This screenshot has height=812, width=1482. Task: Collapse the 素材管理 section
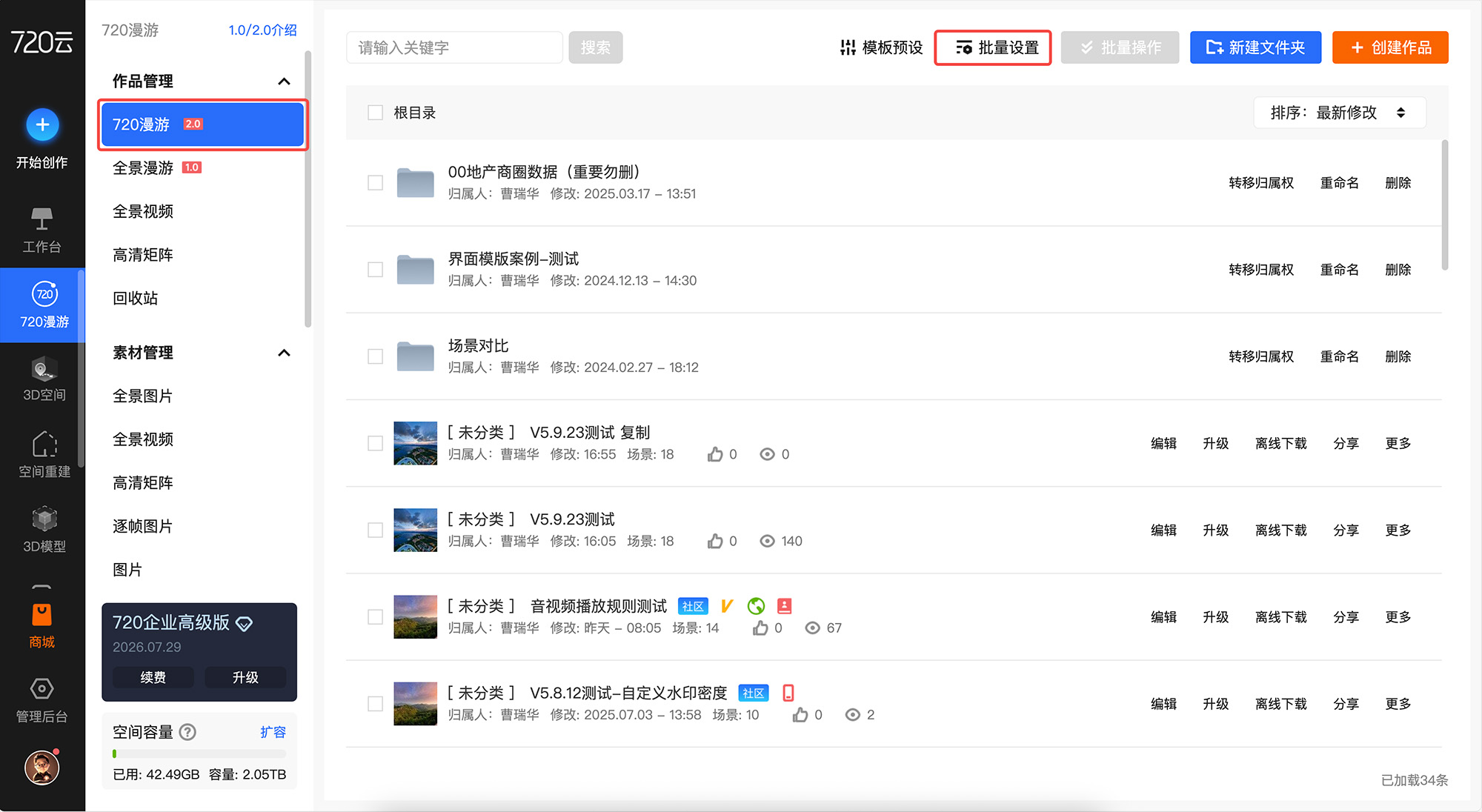coord(284,353)
